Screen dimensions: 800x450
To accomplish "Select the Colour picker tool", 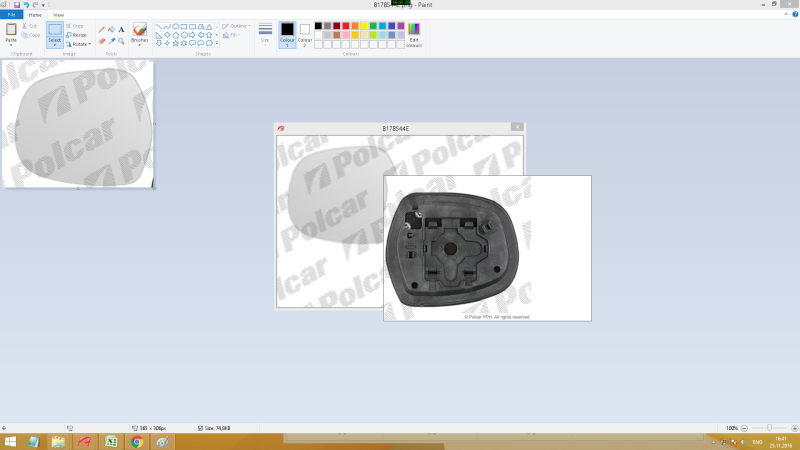I will [111, 41].
